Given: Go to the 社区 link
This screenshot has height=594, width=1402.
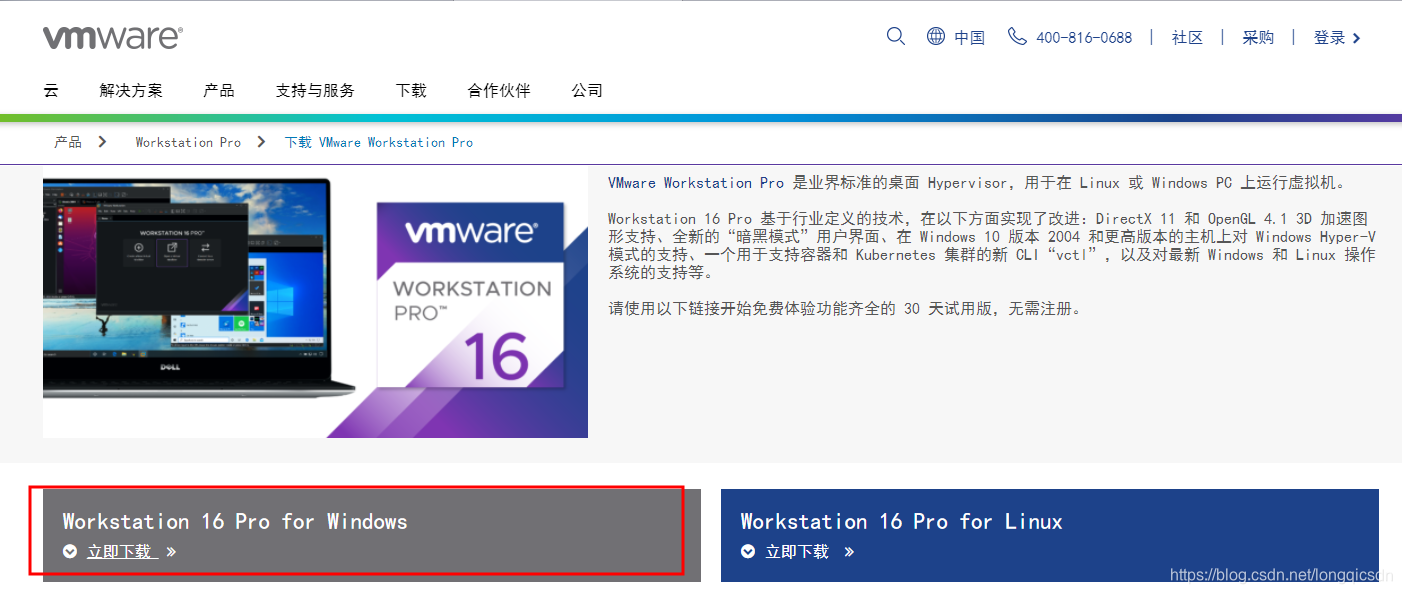Looking at the screenshot, I should point(1187,38).
